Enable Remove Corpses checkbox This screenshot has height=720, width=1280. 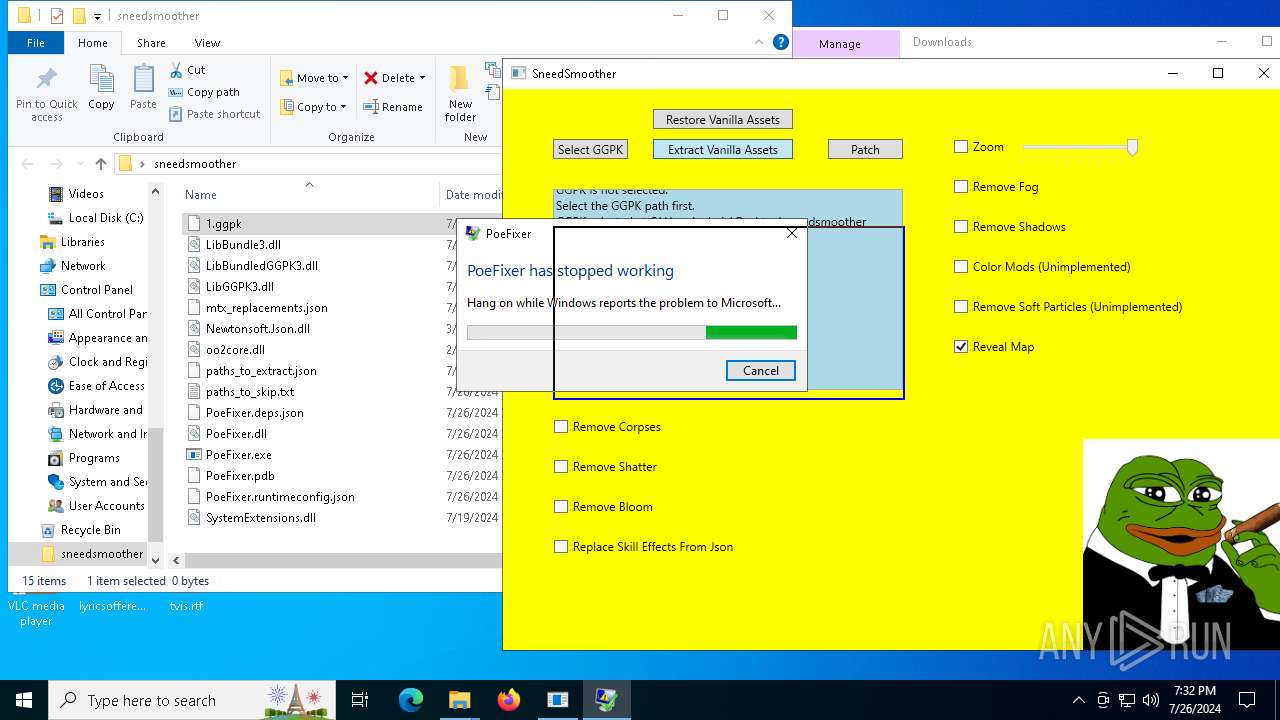tap(561, 427)
